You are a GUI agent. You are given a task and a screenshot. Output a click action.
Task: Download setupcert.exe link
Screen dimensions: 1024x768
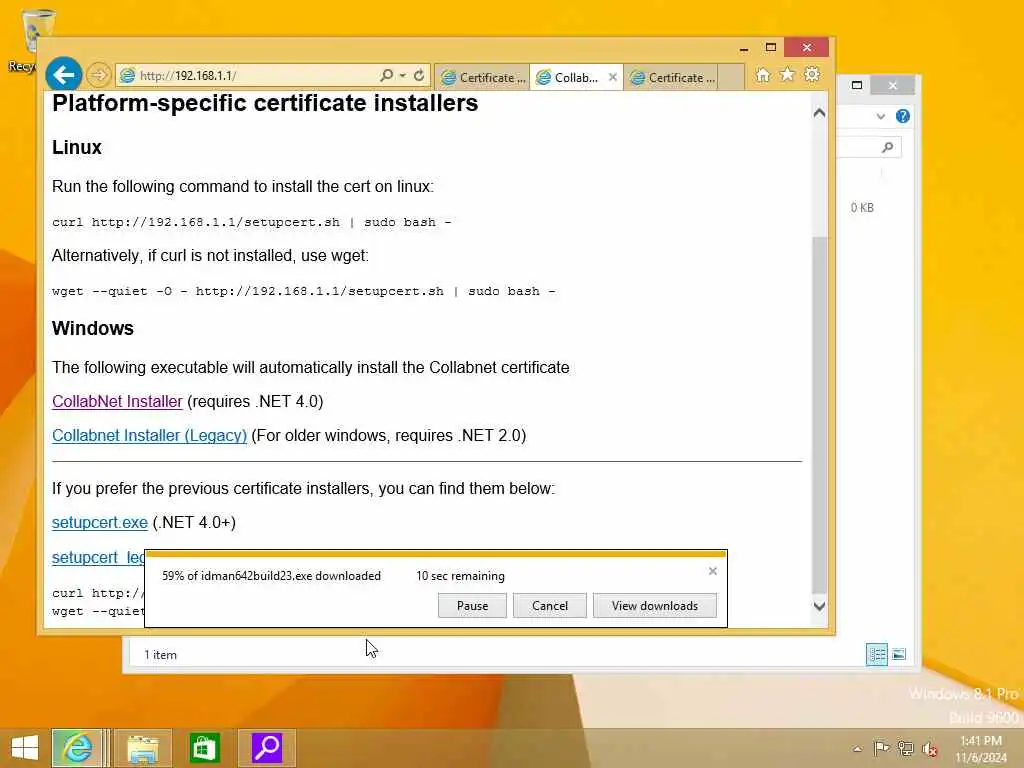point(100,522)
